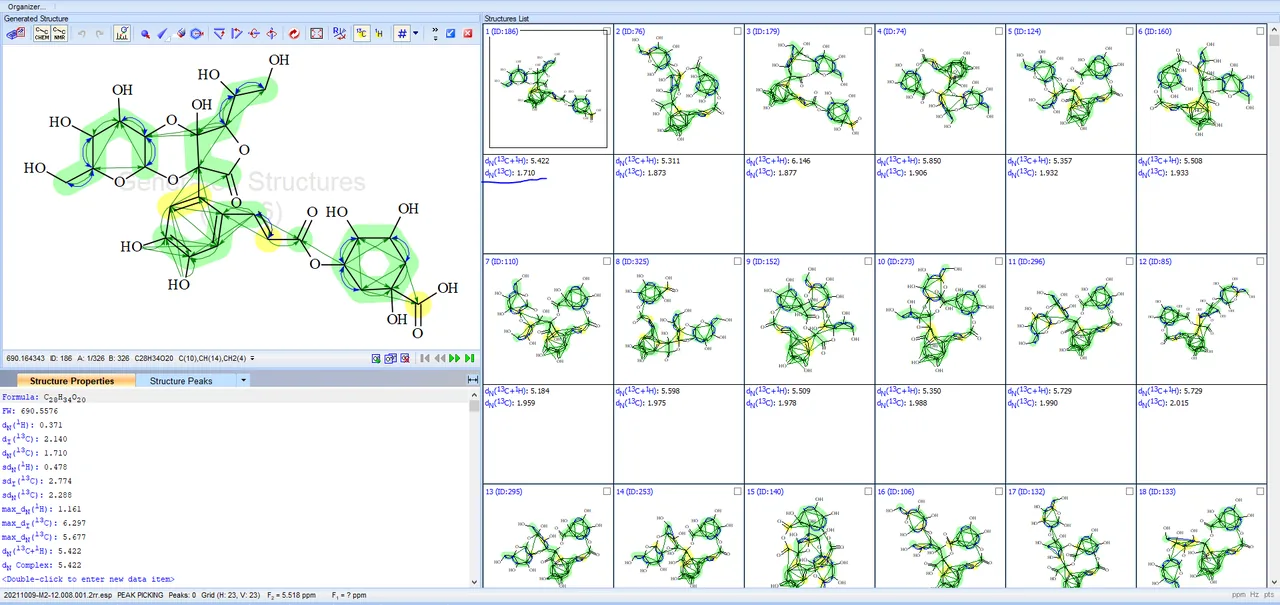Open the Structure Properties tab

(71, 381)
